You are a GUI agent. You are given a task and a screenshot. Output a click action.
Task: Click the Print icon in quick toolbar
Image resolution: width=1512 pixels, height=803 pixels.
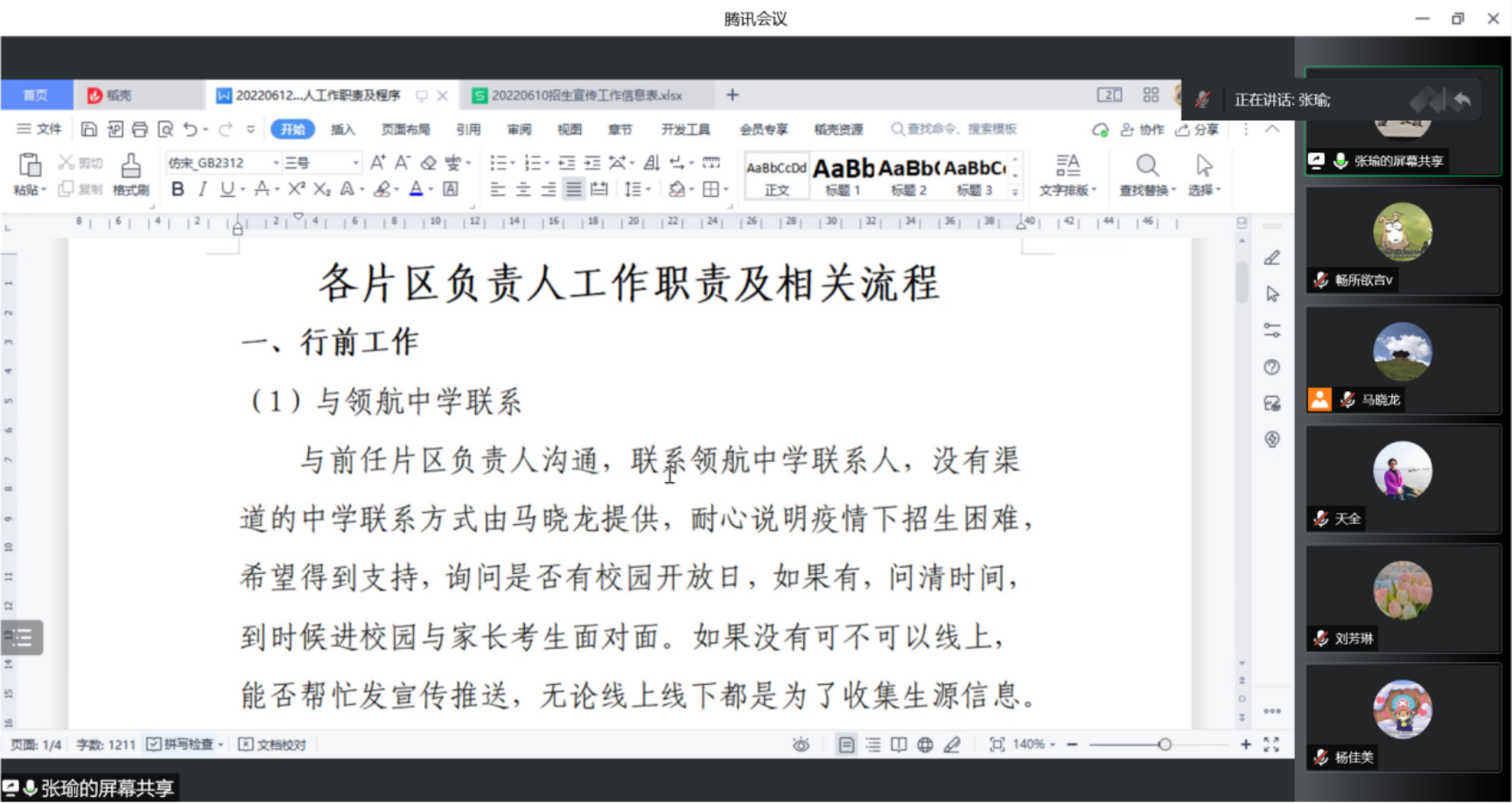tap(140, 129)
